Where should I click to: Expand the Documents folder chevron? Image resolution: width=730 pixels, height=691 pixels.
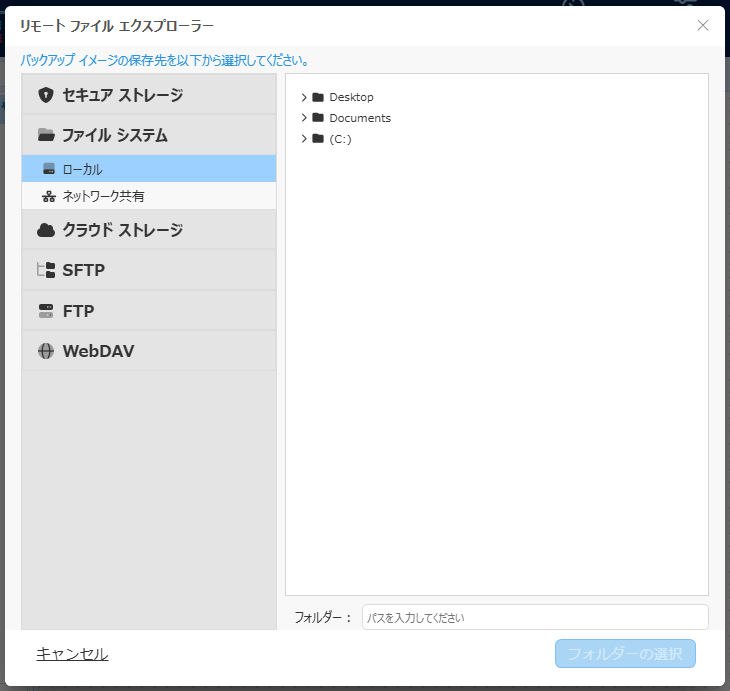pyautogui.click(x=304, y=117)
